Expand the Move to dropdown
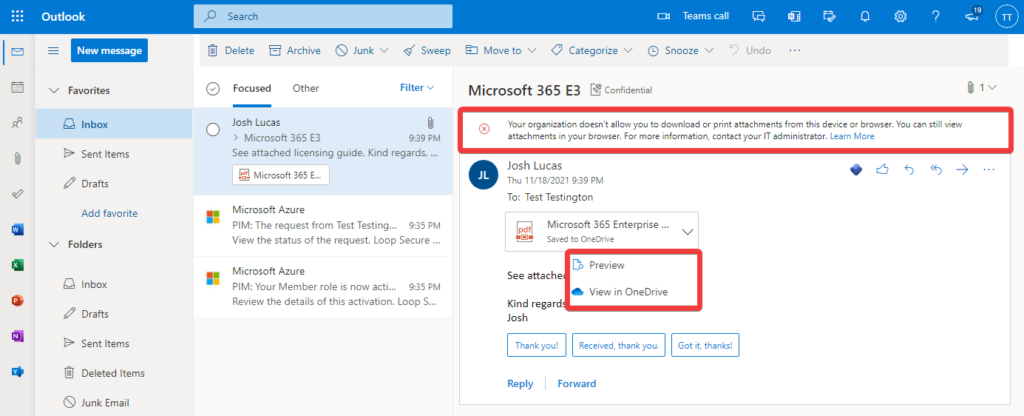The height and width of the screenshot is (416, 1024). pos(532,50)
